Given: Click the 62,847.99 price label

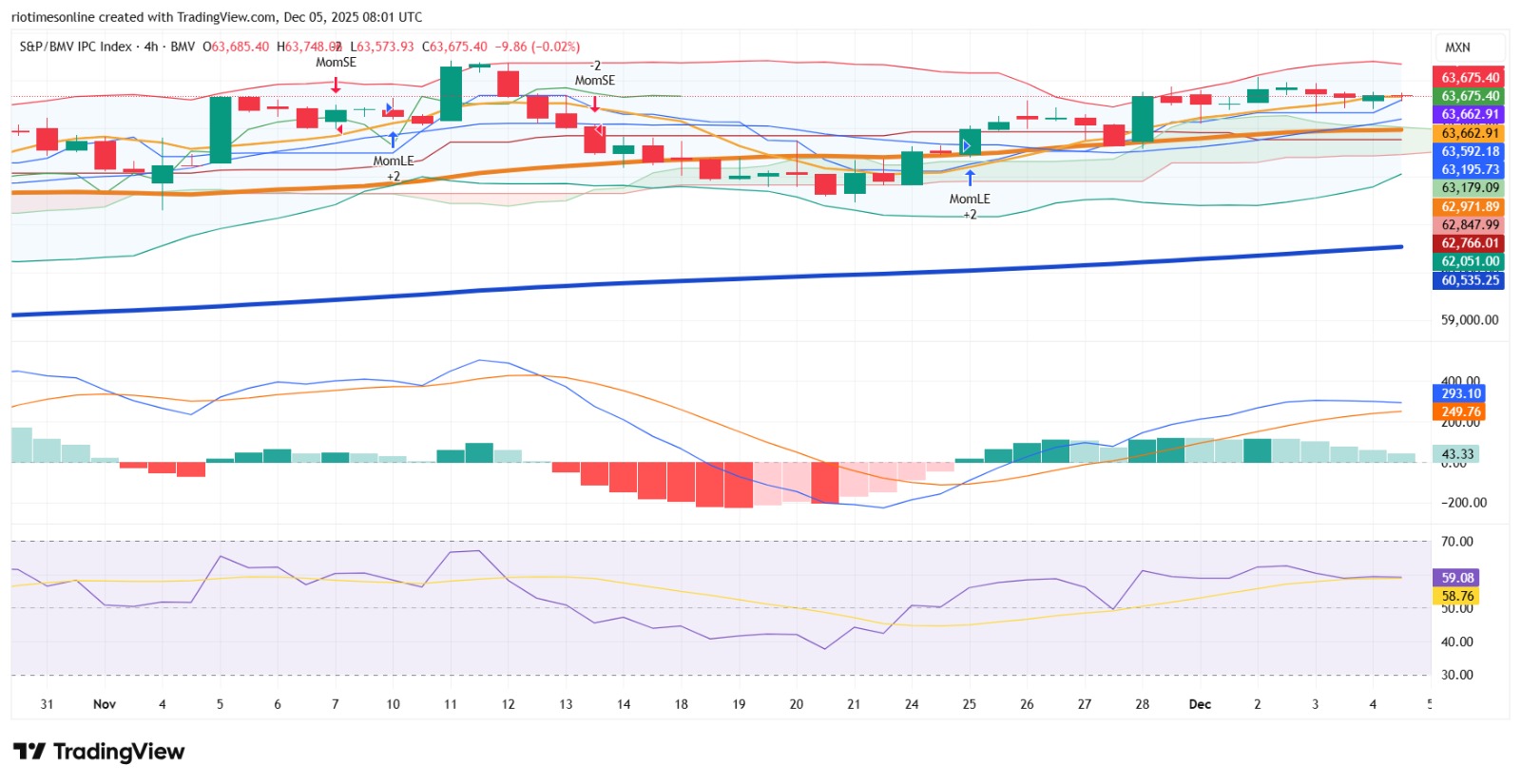Looking at the screenshot, I should pyautogui.click(x=1469, y=225).
